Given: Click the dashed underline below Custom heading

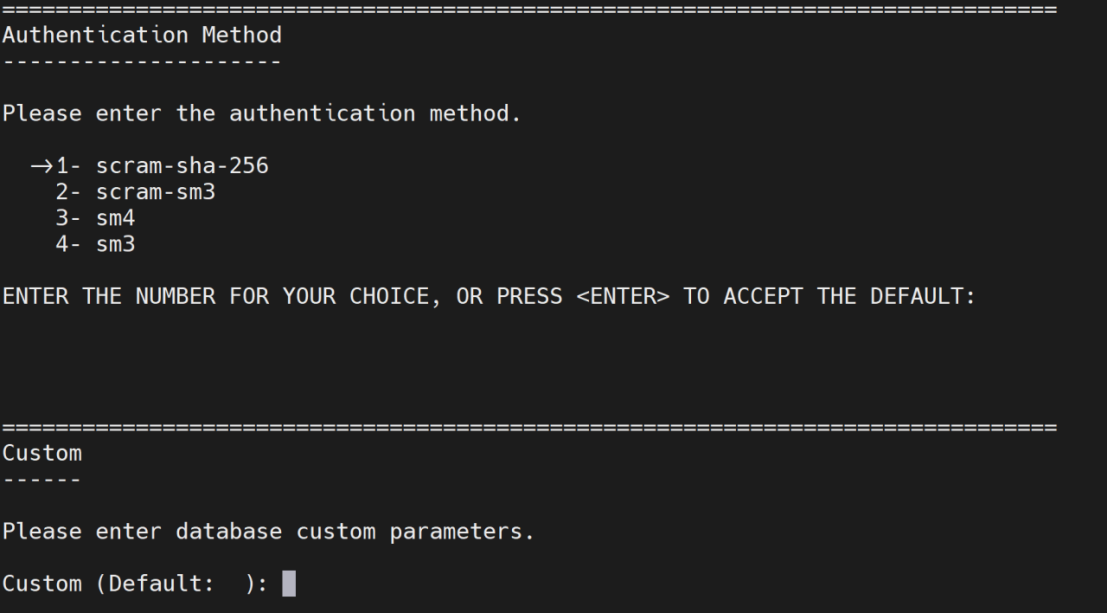Looking at the screenshot, I should [x=42, y=479].
